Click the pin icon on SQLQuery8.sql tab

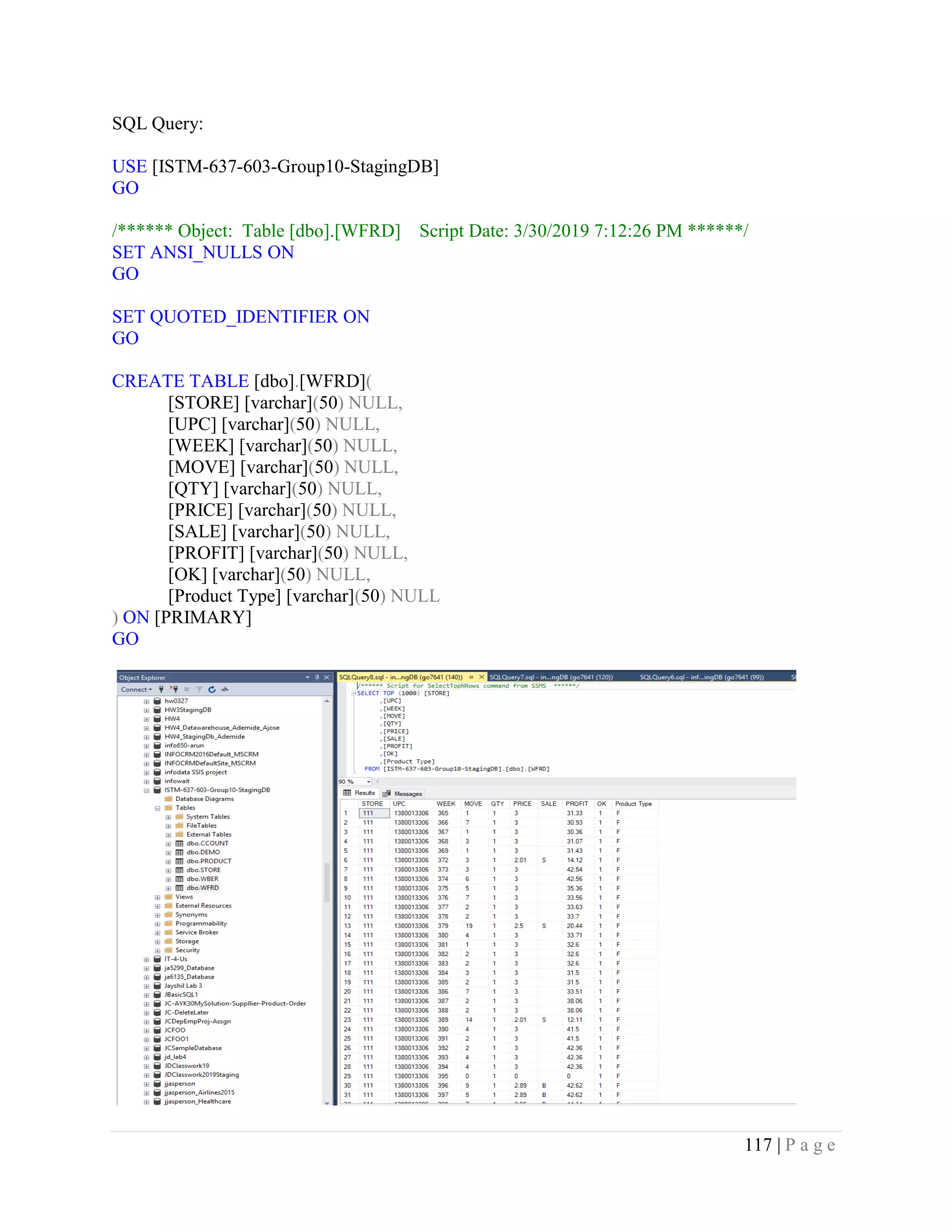click(471, 677)
